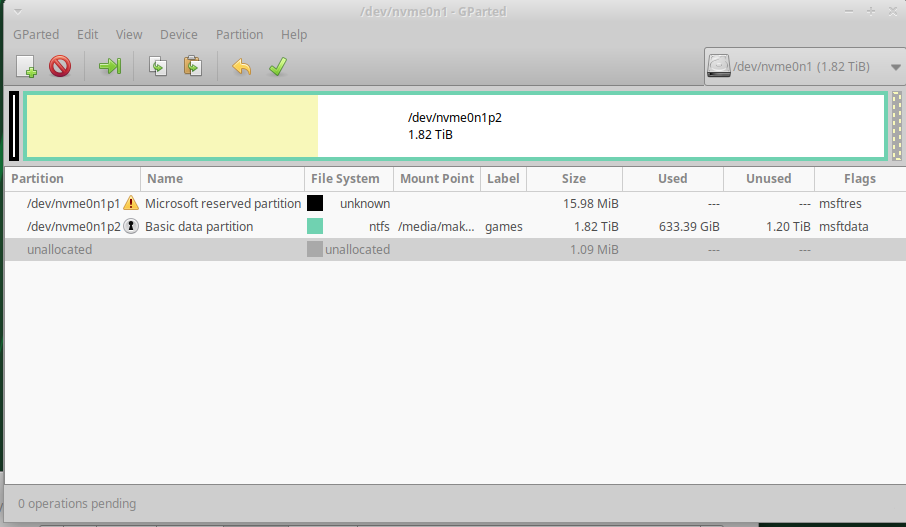Click the Delete partition red icon
906x527 pixels.
(60, 66)
